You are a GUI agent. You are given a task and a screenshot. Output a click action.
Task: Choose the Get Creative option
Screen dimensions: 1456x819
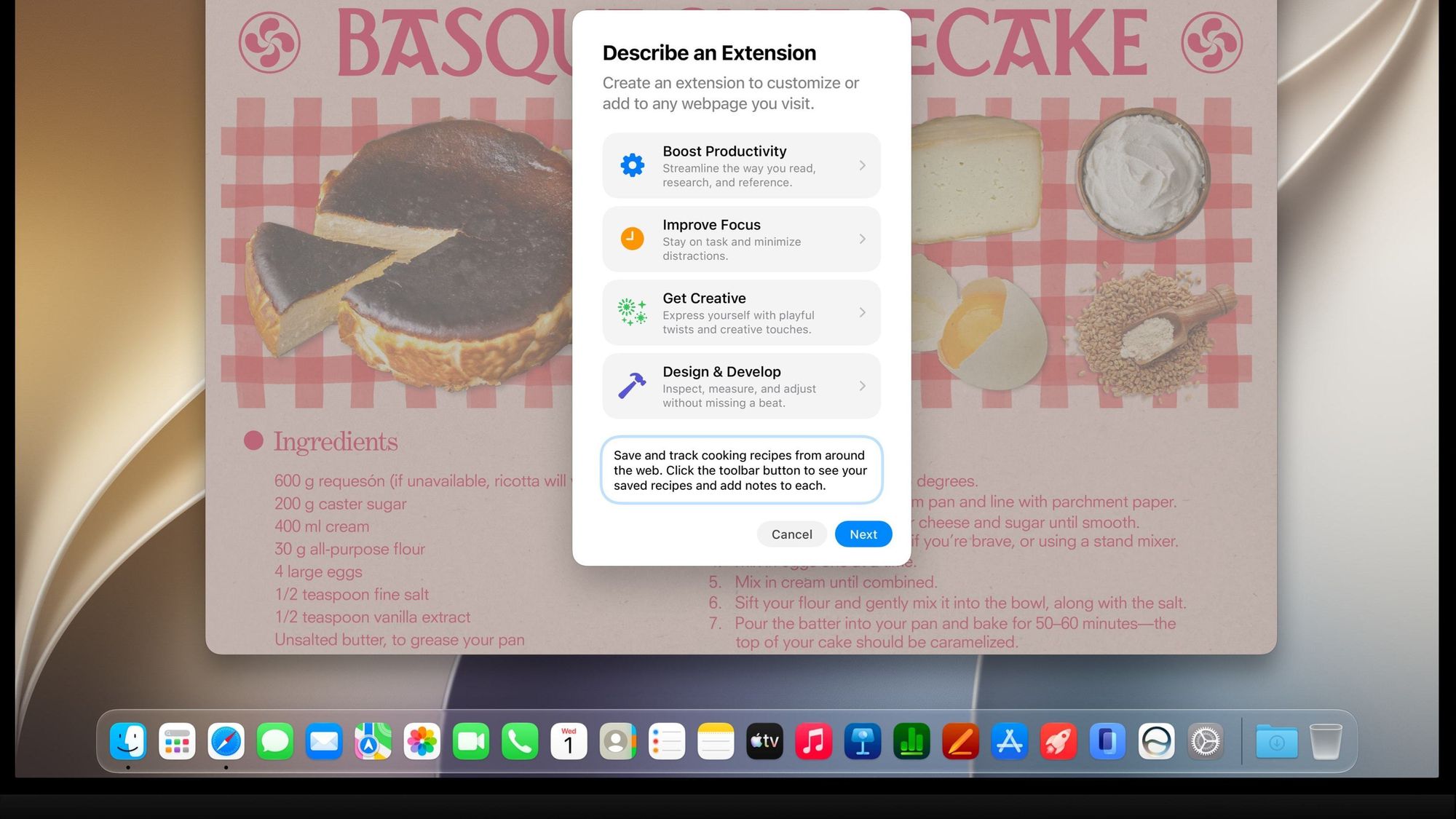click(741, 312)
